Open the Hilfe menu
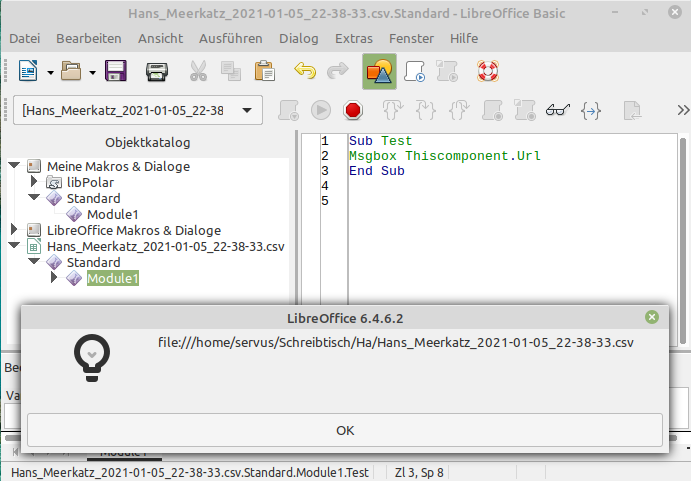The width and height of the screenshot is (691, 481). pos(464,39)
